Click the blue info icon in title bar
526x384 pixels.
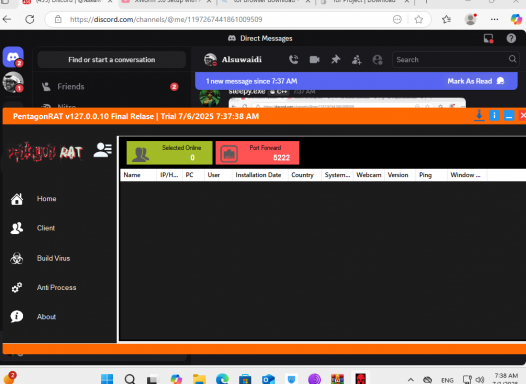point(494,116)
